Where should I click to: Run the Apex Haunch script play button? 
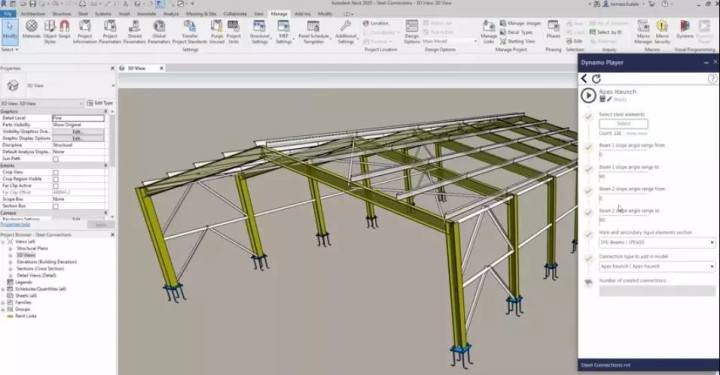588,95
